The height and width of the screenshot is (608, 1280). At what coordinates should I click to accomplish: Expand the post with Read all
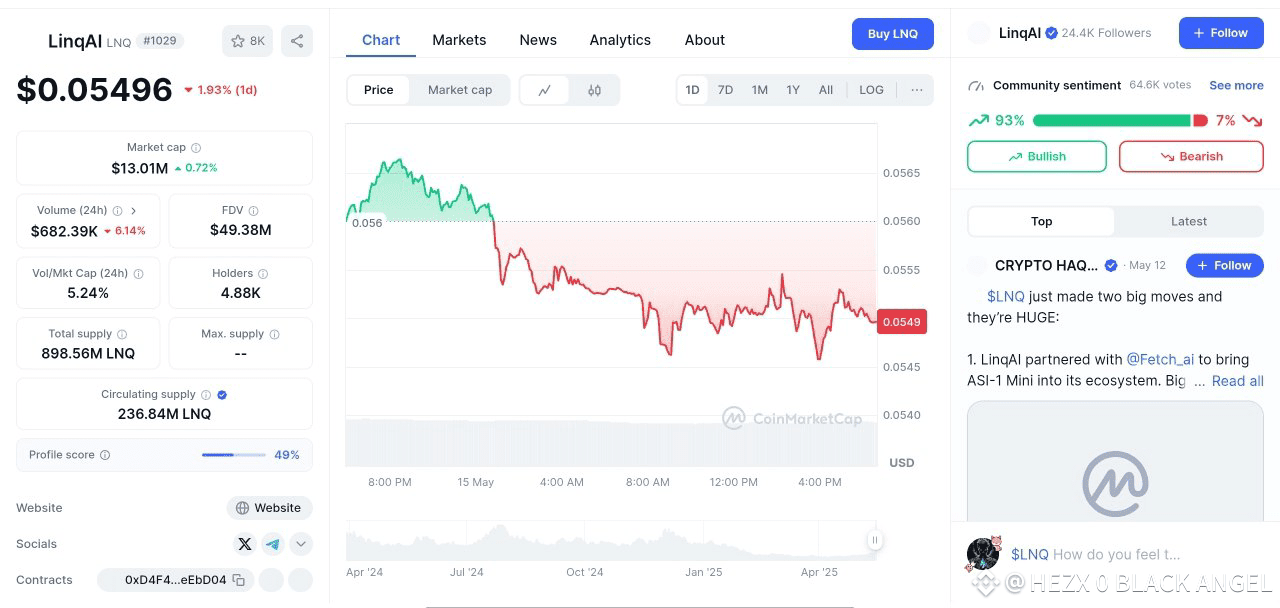[x=1238, y=381]
